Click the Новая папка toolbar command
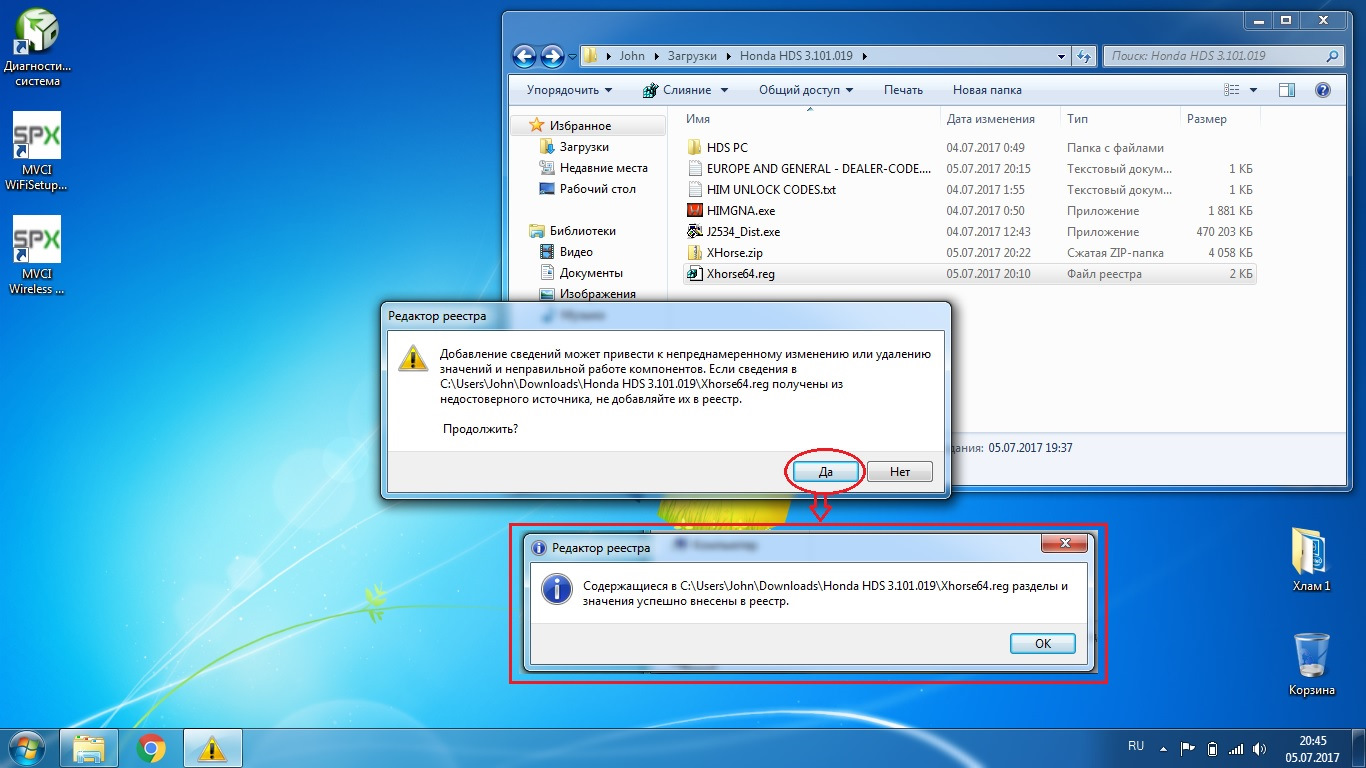1366x768 pixels. click(987, 90)
